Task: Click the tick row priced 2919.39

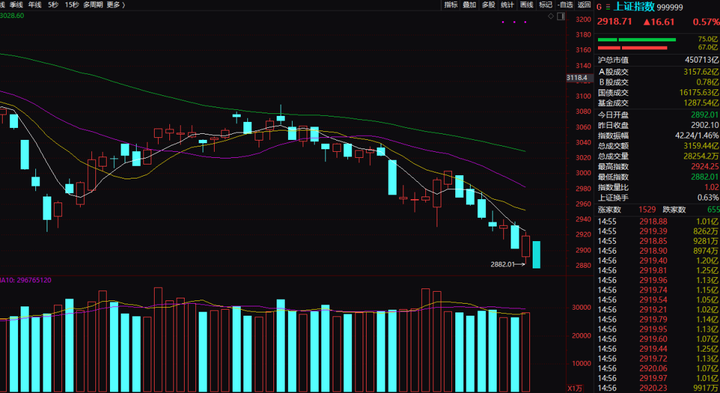Action: click(x=658, y=231)
